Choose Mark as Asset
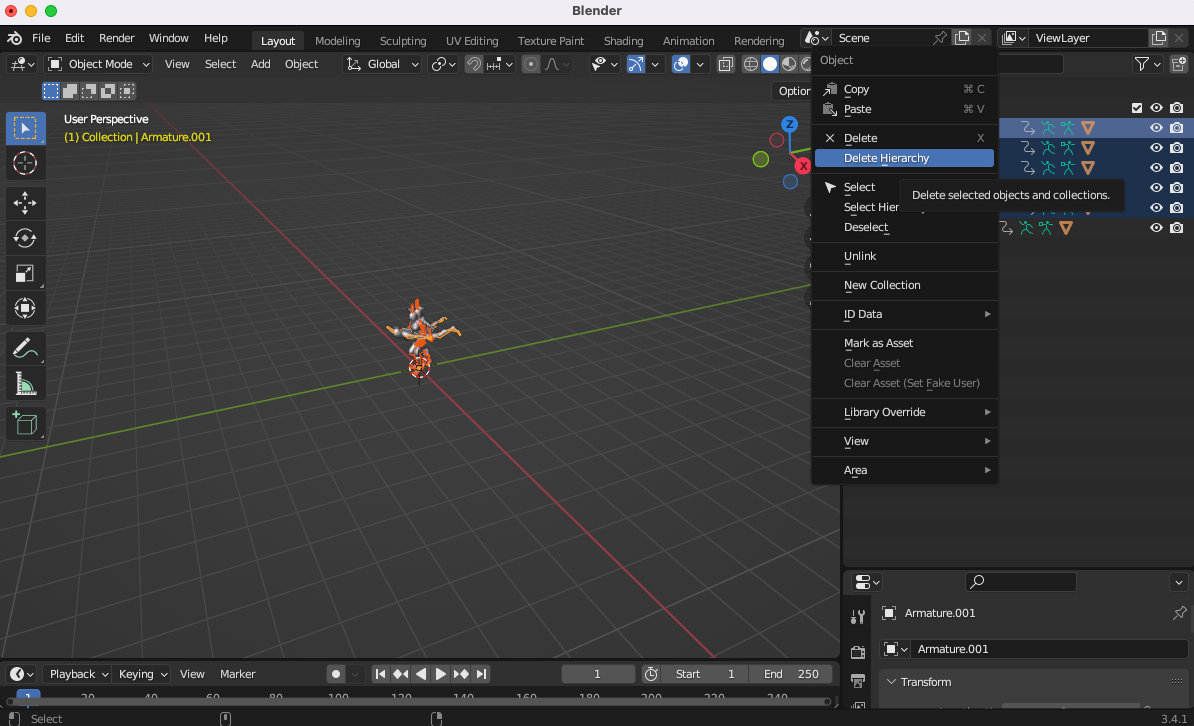Image resolution: width=1194 pixels, height=726 pixels. (x=905, y=344)
